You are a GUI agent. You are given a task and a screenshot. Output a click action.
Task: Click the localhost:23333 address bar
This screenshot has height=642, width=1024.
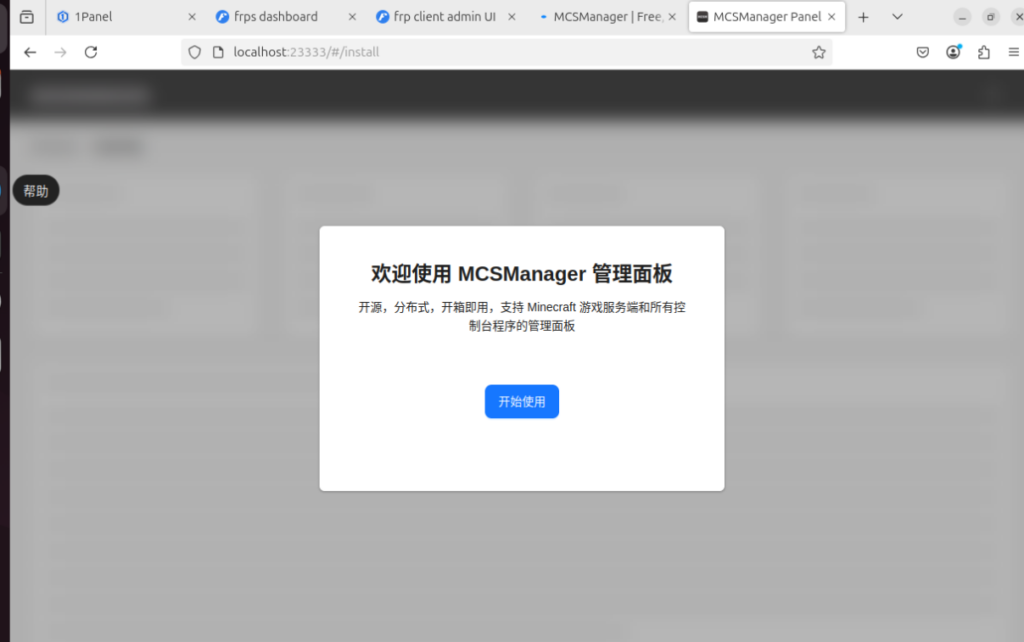coord(509,52)
